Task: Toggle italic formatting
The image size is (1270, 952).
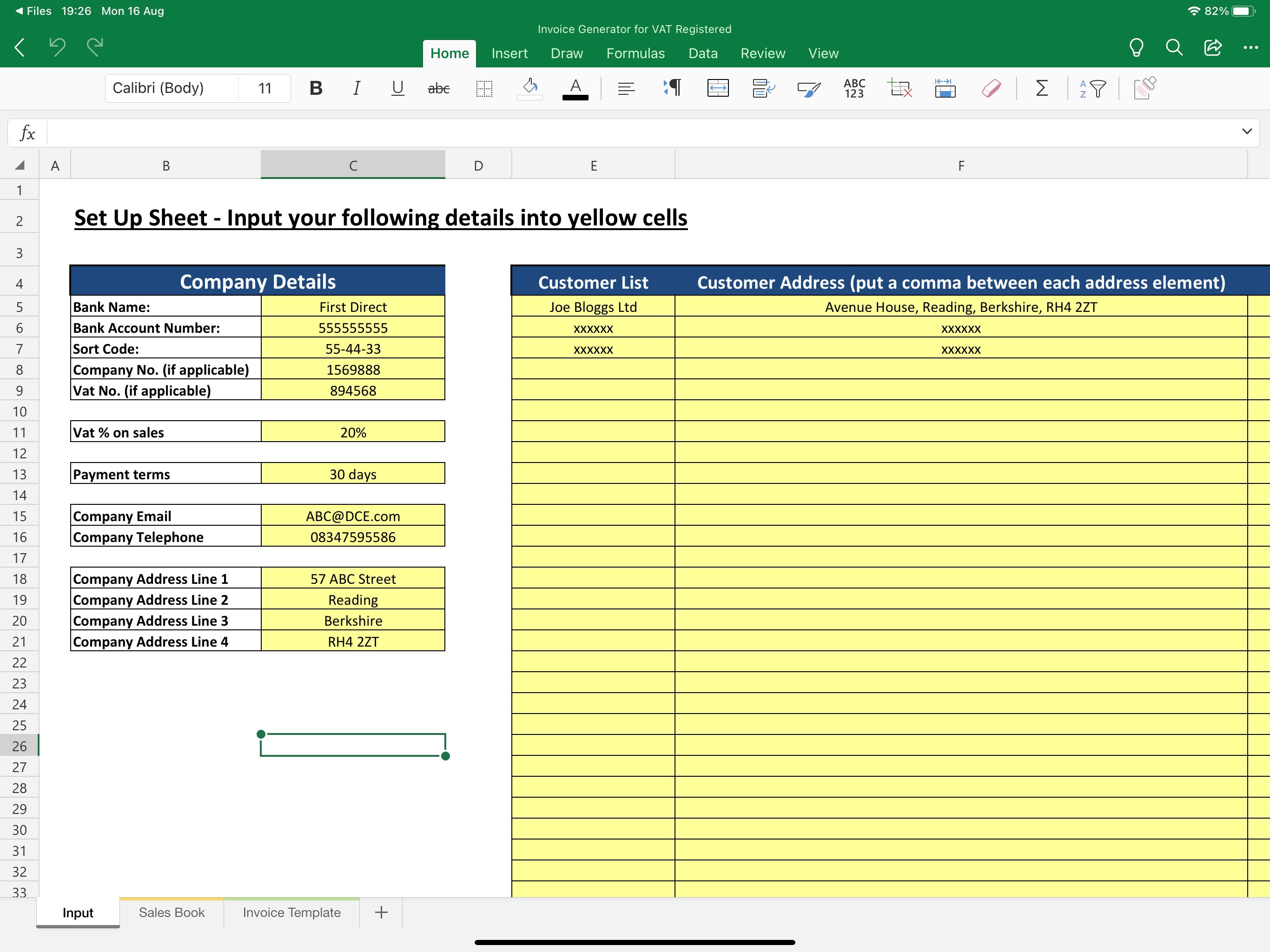Action: (356, 88)
